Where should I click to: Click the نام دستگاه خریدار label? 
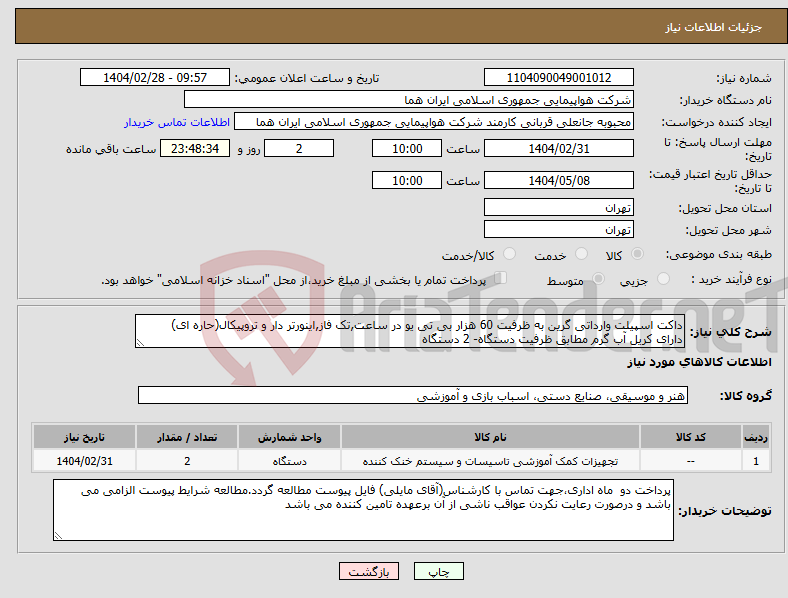726,101
